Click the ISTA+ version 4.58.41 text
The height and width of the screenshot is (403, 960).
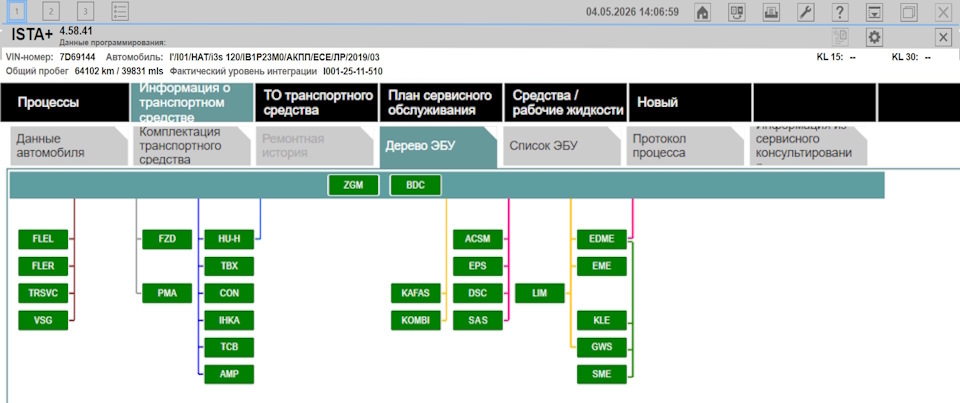76,31
